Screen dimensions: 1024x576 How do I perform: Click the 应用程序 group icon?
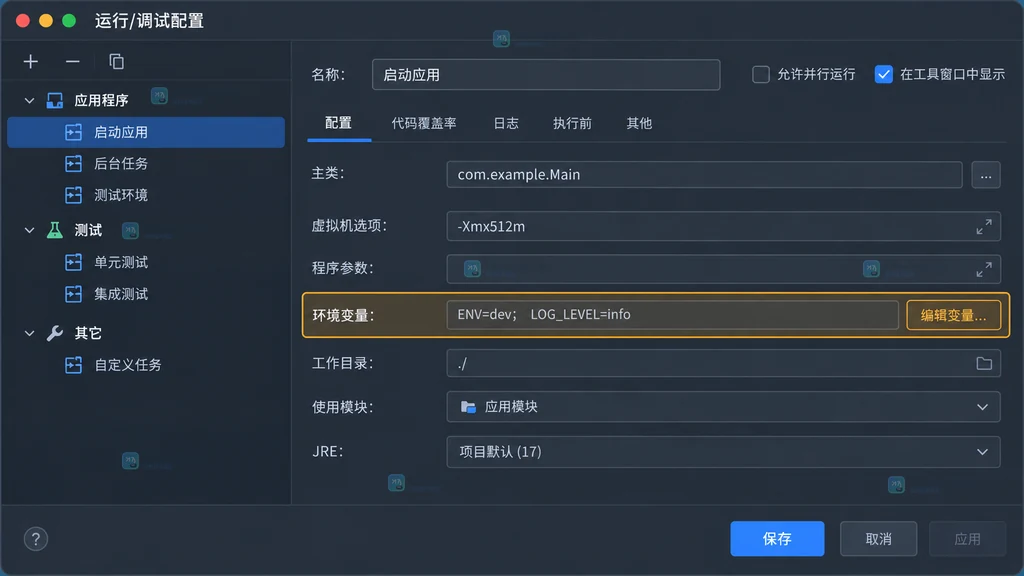tap(55, 100)
